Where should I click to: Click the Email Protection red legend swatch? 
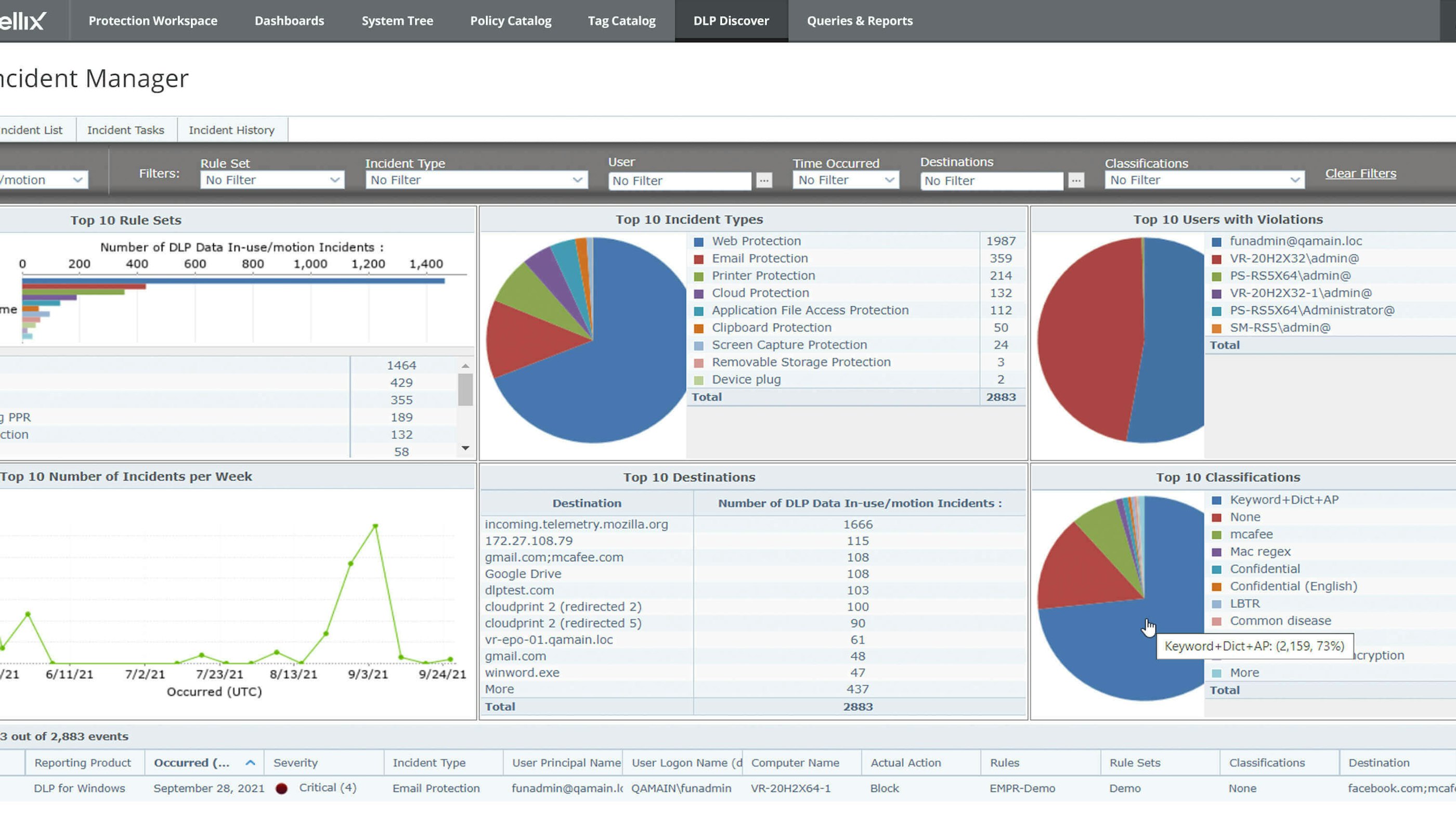pos(698,259)
